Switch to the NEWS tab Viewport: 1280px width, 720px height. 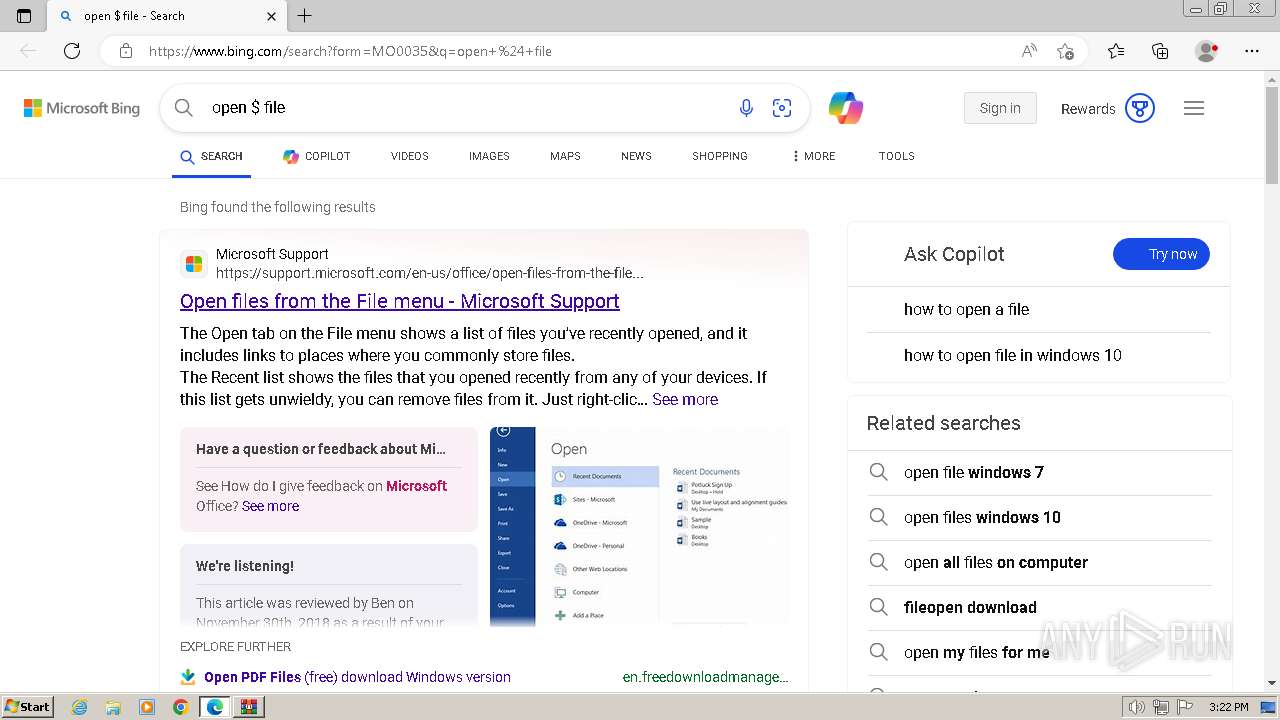pyautogui.click(x=636, y=156)
